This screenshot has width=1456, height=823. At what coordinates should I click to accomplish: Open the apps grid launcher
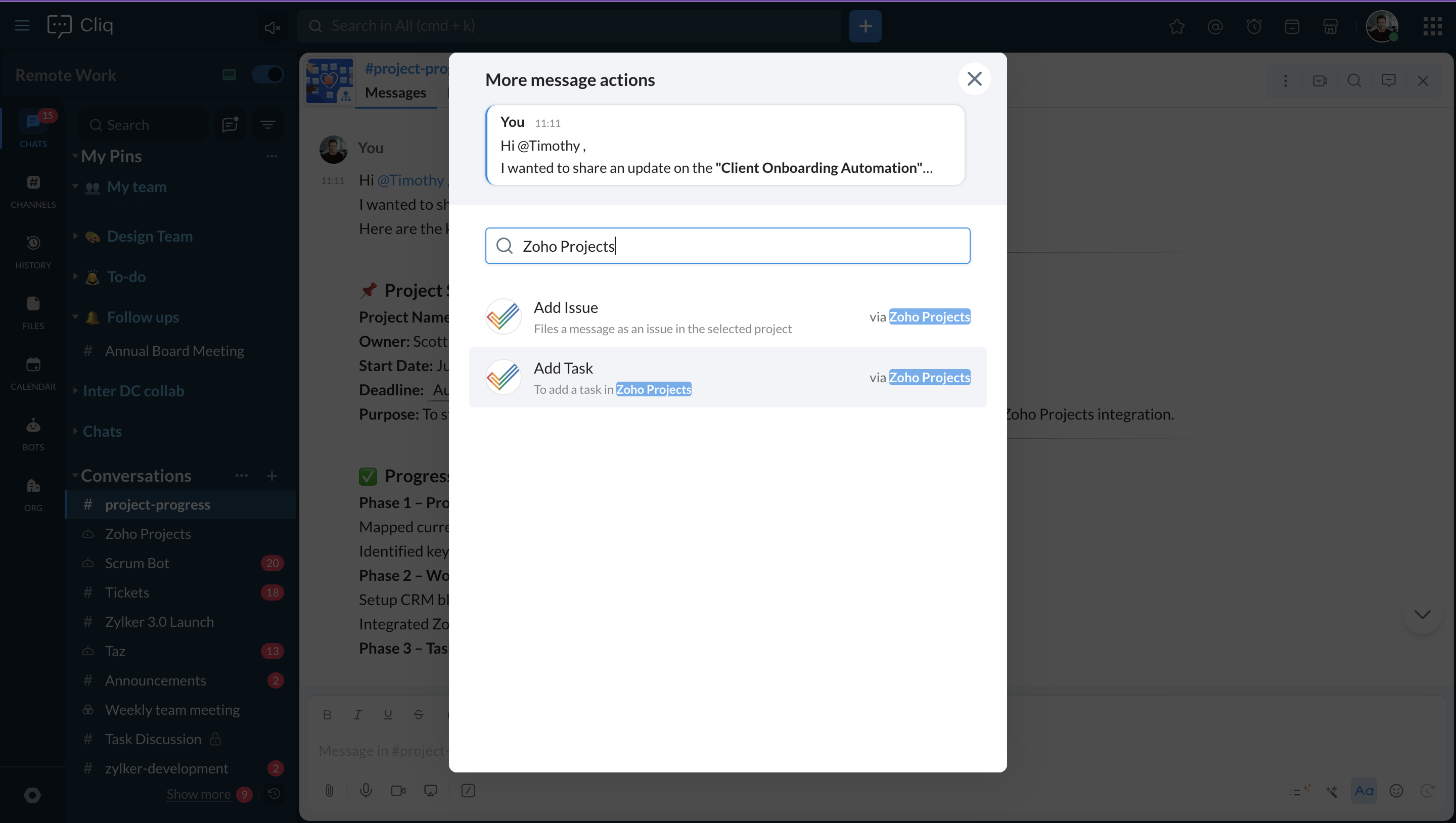[x=1432, y=26]
